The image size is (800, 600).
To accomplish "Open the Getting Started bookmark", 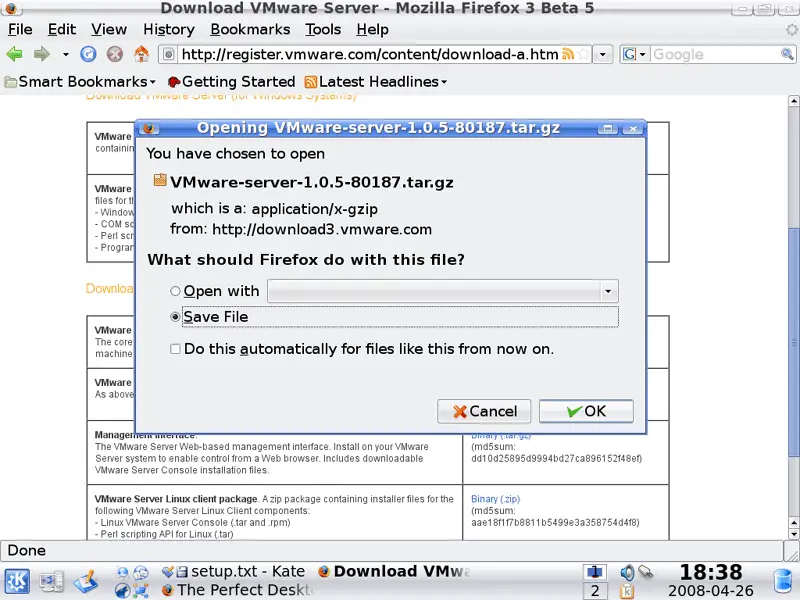I will [232, 82].
